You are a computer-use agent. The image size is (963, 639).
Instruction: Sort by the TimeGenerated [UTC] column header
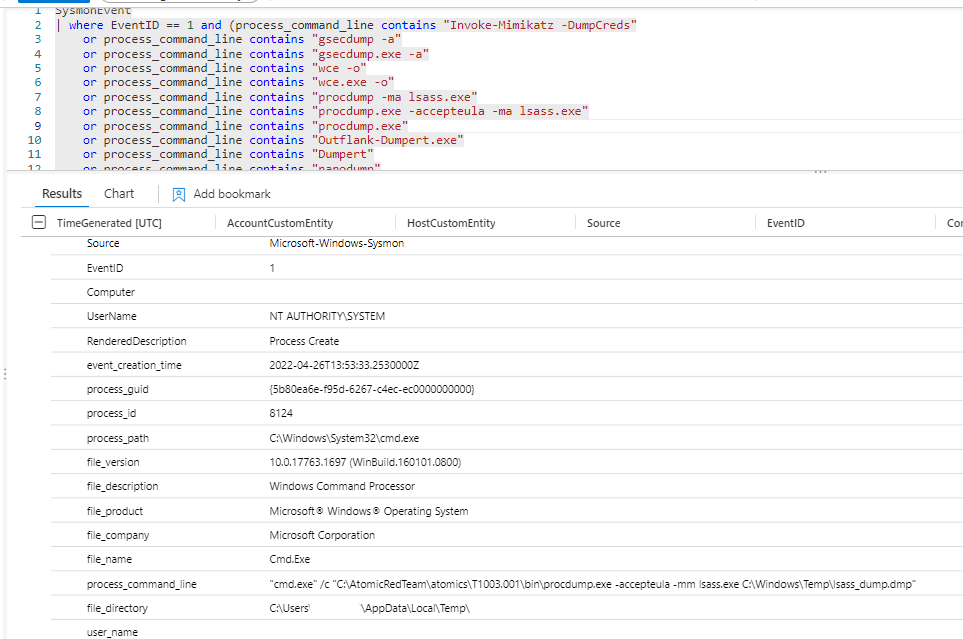click(x=109, y=223)
